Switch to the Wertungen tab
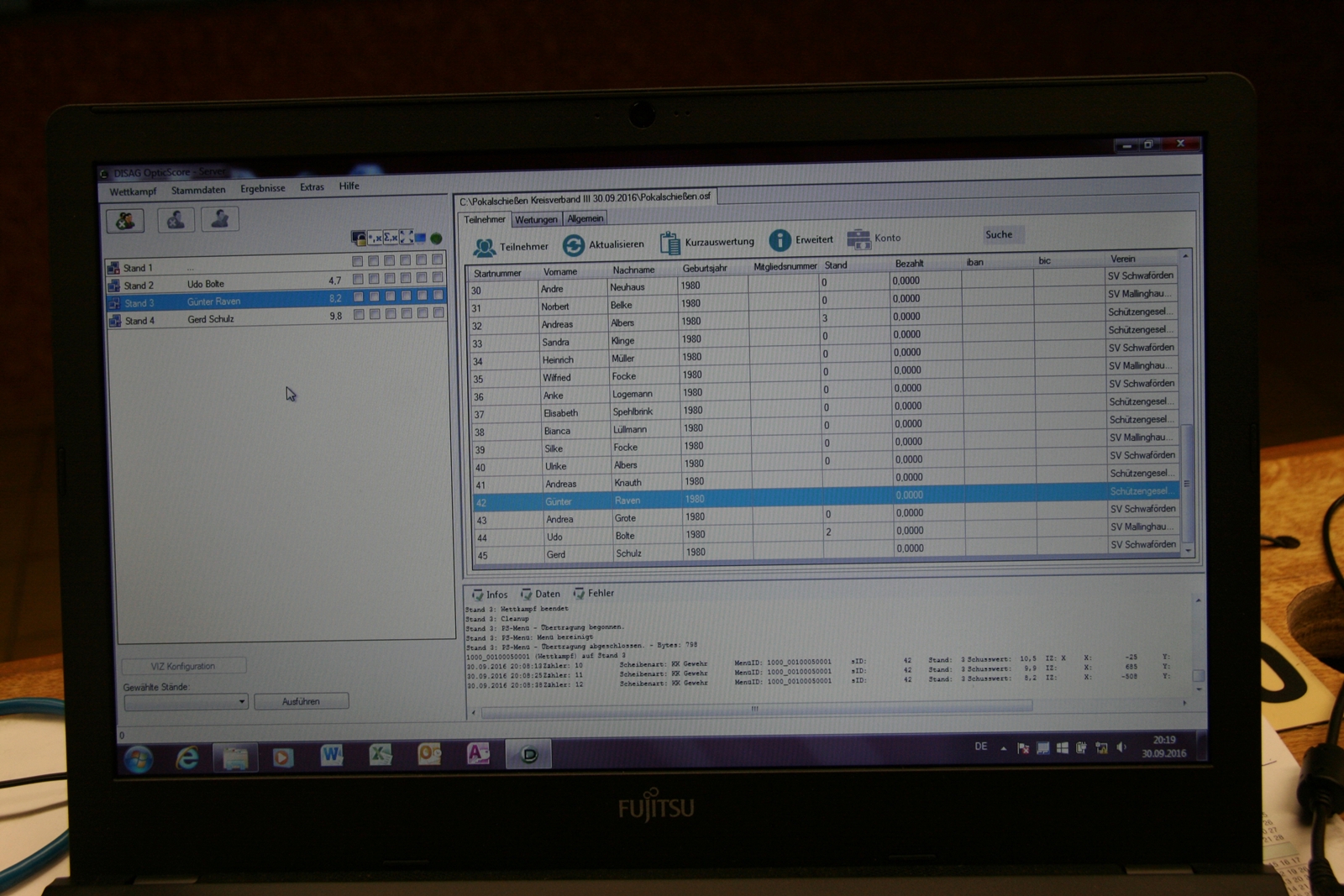The image size is (1344, 896). [x=536, y=220]
